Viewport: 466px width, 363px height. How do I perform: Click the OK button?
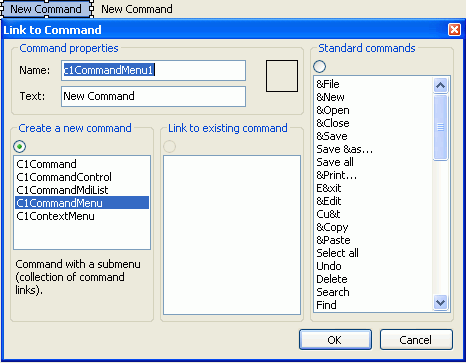335,340
